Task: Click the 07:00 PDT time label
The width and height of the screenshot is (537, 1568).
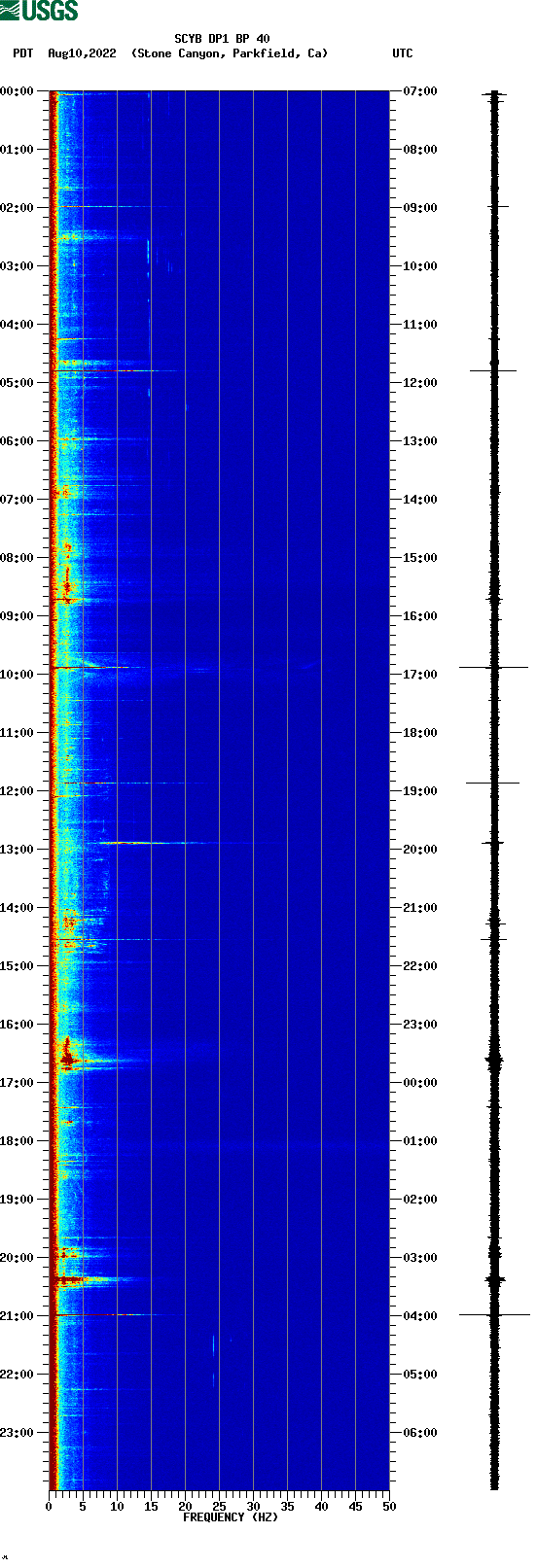Action: coord(18,500)
